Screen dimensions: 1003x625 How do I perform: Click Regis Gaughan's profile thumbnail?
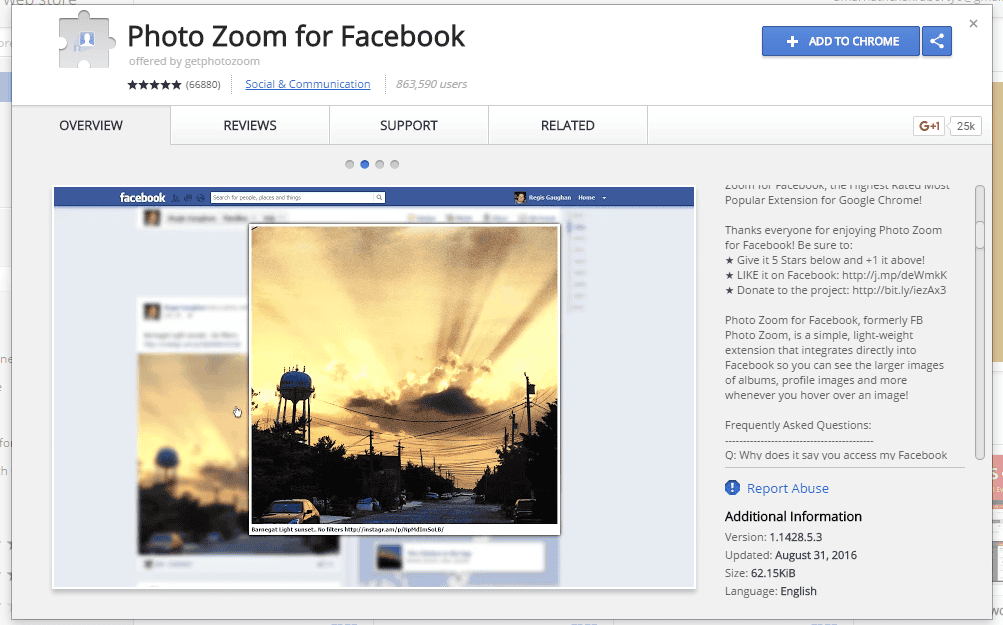coord(519,197)
